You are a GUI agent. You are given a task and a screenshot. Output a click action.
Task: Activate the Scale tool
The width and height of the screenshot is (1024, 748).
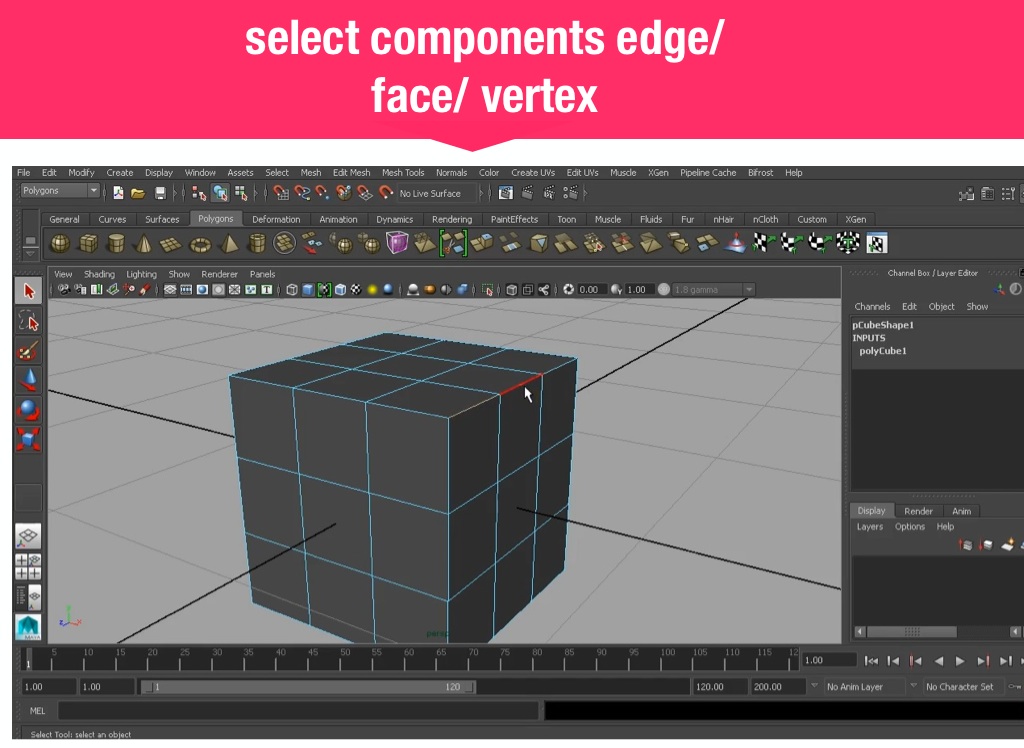28,439
